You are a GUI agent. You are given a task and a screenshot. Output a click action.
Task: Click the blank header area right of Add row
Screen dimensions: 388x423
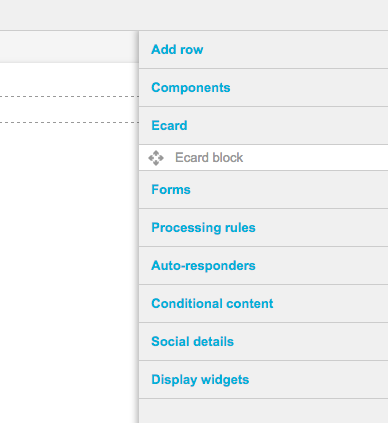tap(295, 50)
